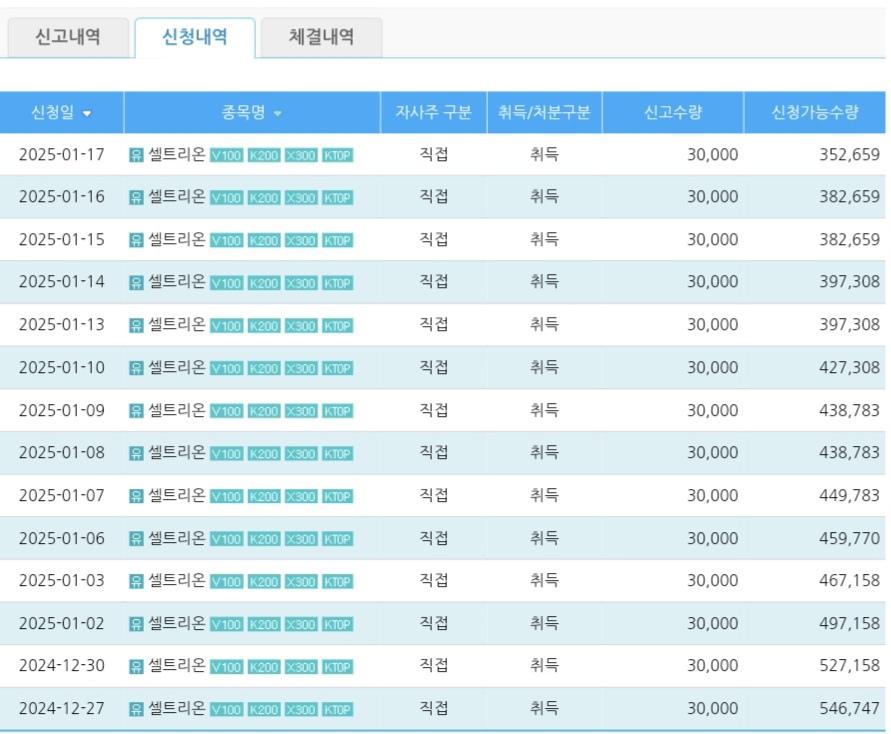Open 셀트리온 stock name in the 2025-01-15 row
This screenshot has width=891, height=734.
click(177, 239)
